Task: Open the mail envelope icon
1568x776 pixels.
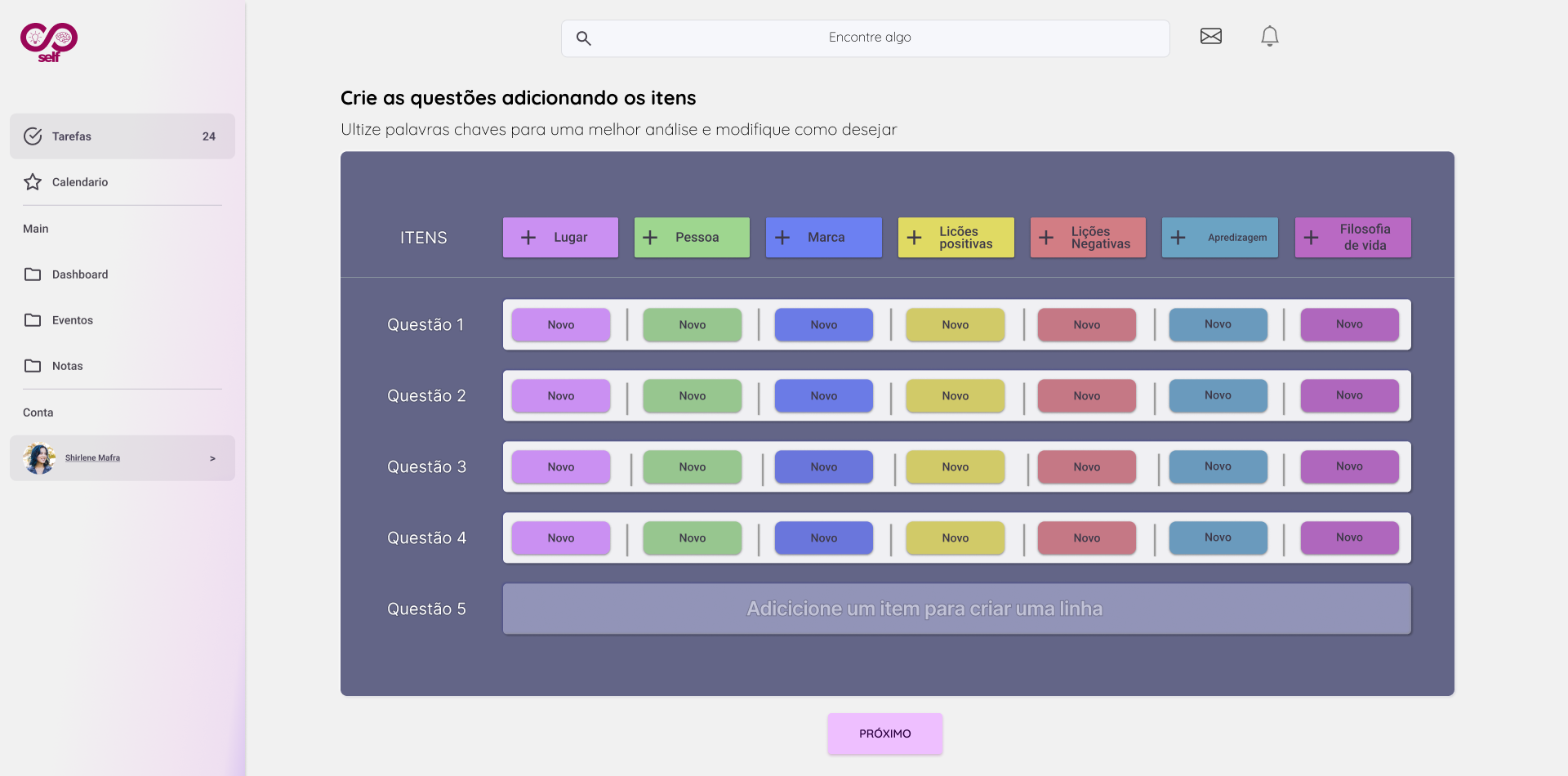Action: [x=1211, y=36]
